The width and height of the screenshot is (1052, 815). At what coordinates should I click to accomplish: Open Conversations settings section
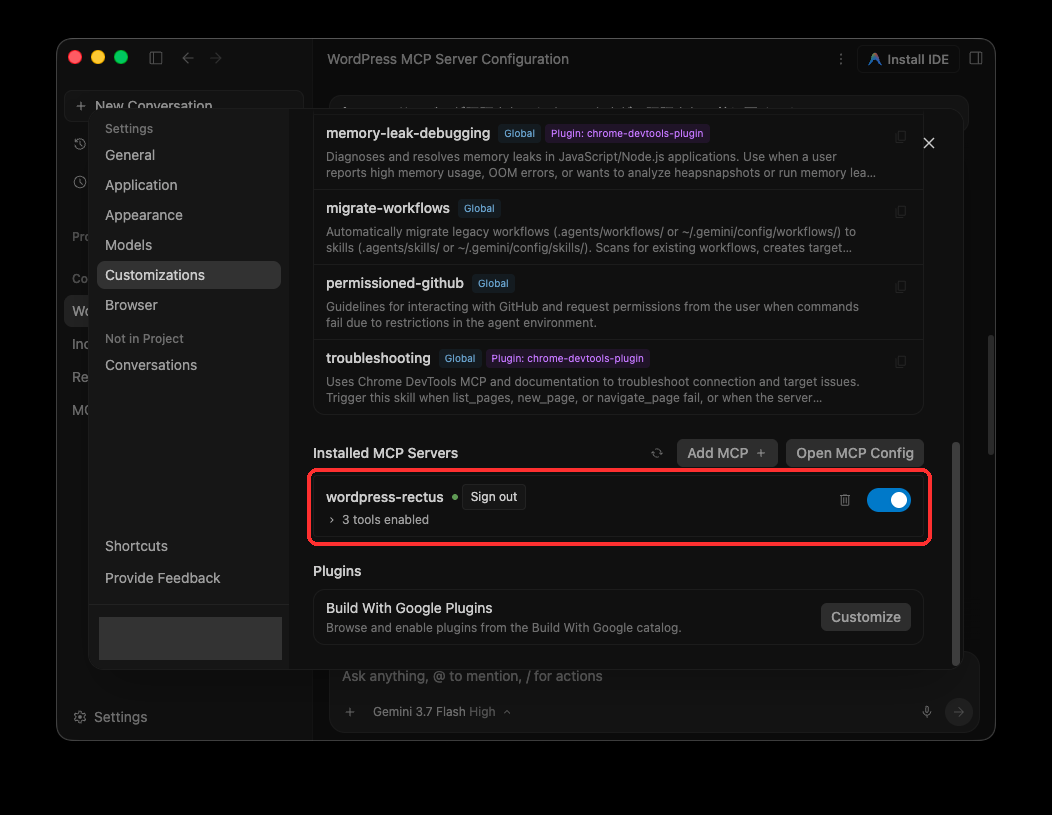[x=189, y=365]
